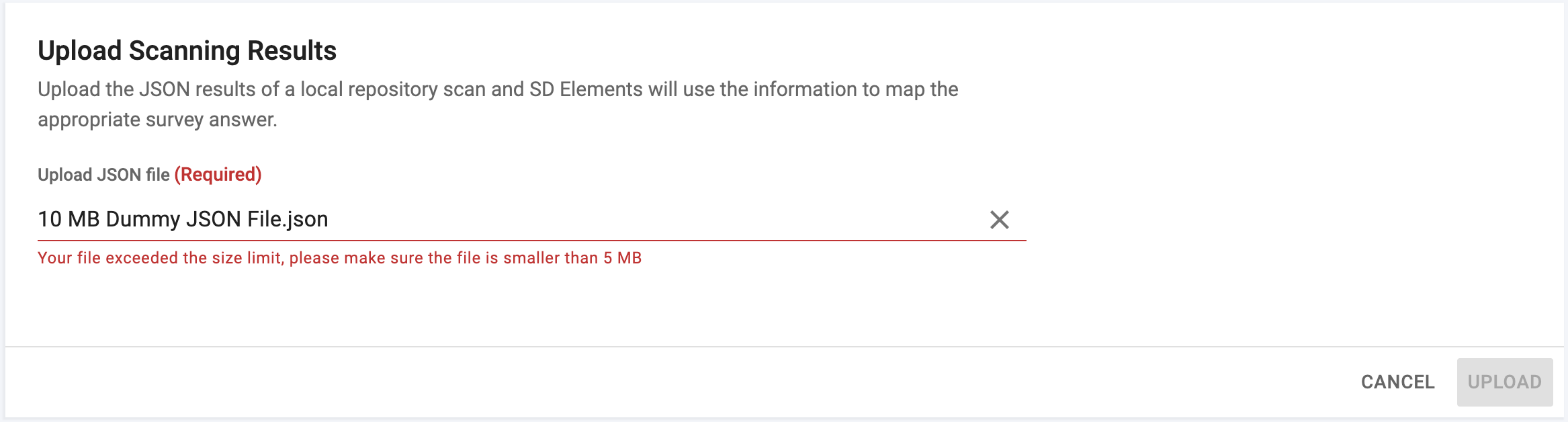Viewport: 1568px width, 422px height.
Task: Dismiss the attached JSON file via the cross icon
Action: click(1000, 218)
